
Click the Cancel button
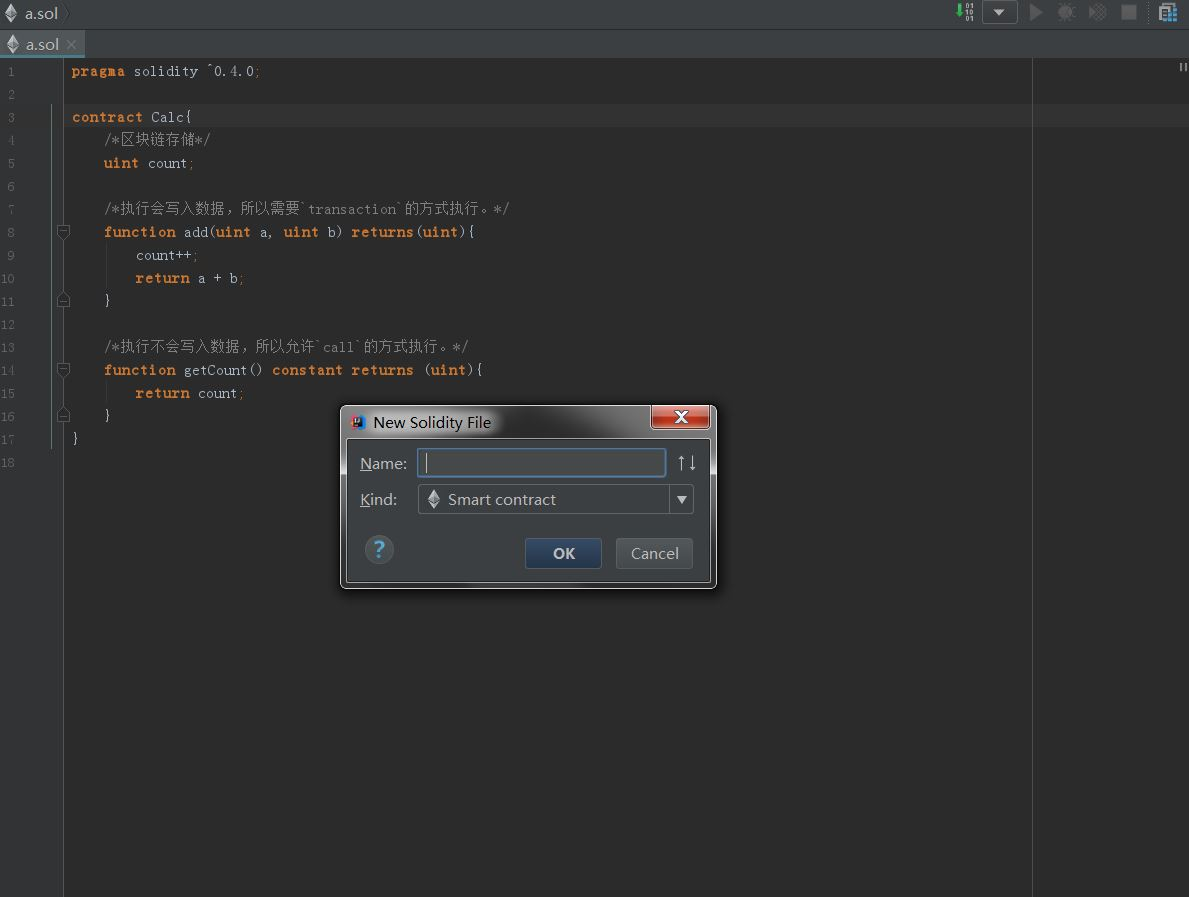654,554
